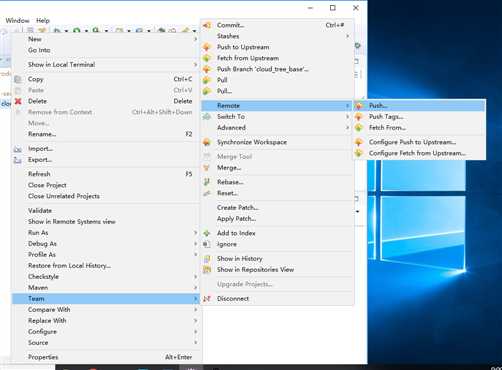502x370 pixels.
Task: Click the Push... icon in Remote submenu
Action: [359, 106]
